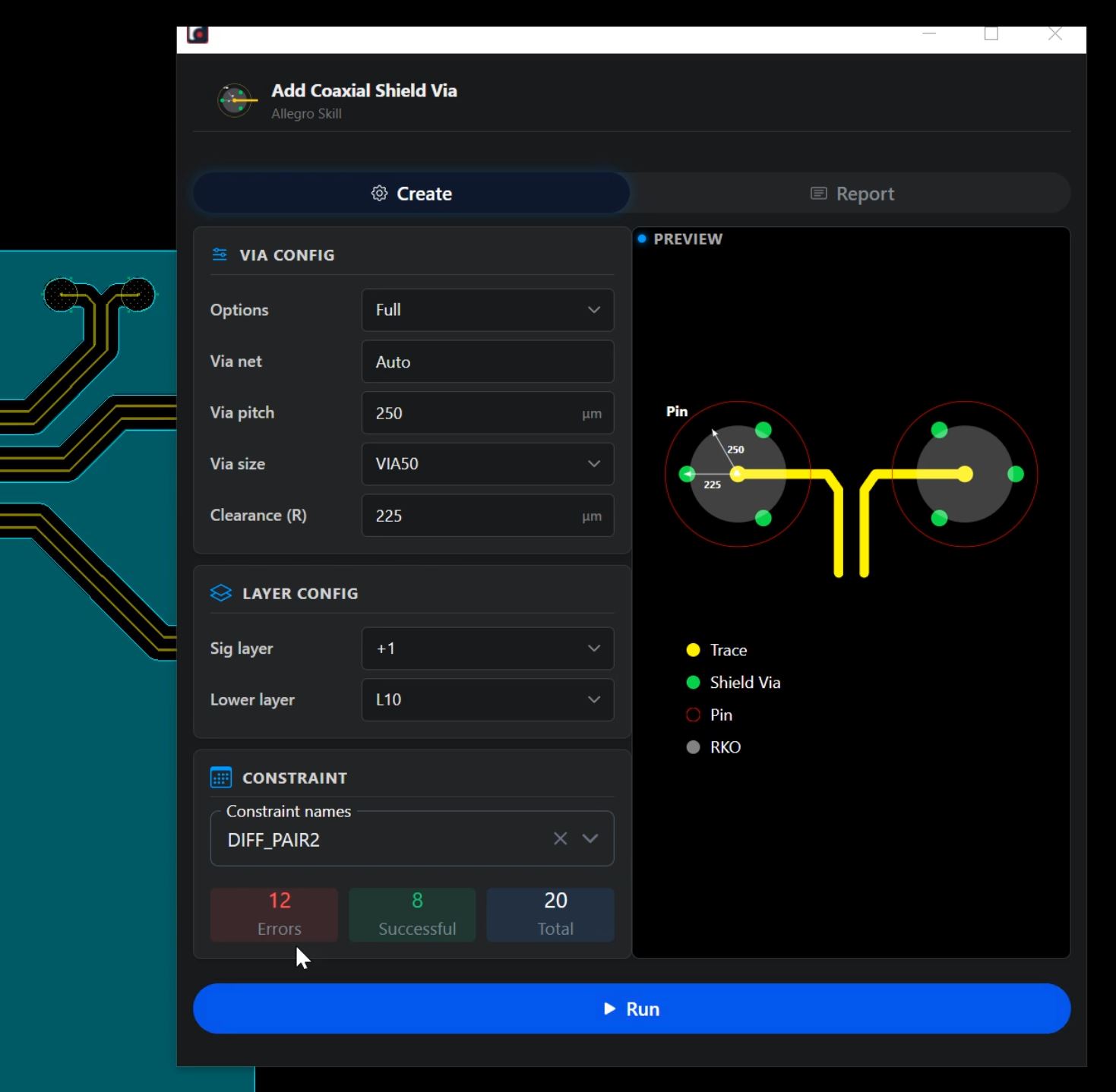Image resolution: width=1116 pixels, height=1092 pixels.
Task: Click the CONSTRAINT grid icon
Action: click(220, 778)
